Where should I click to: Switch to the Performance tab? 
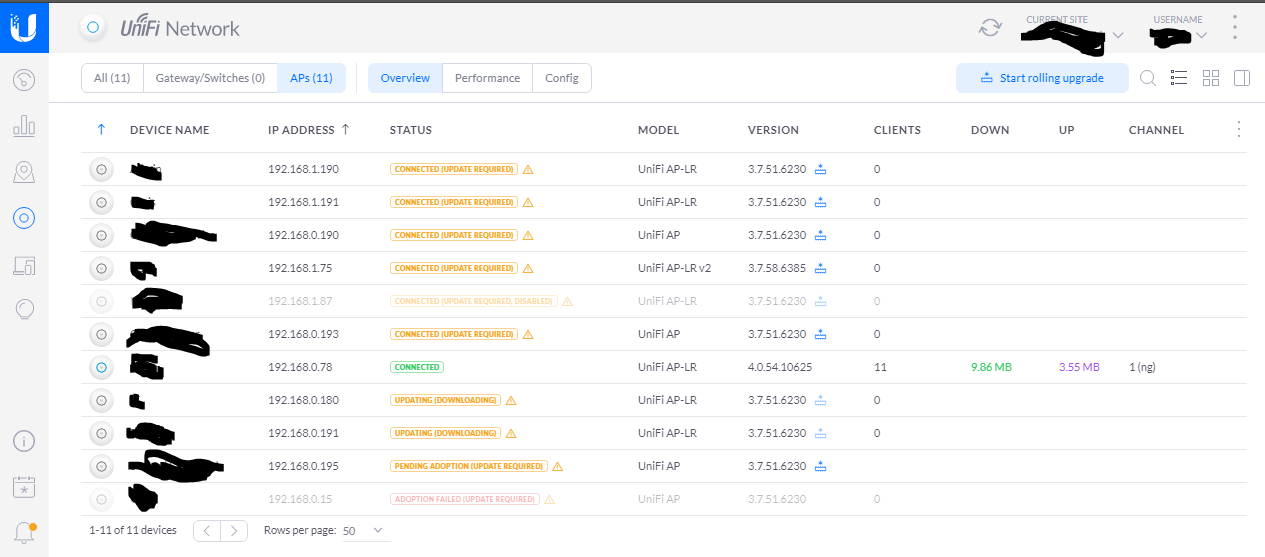(x=487, y=78)
